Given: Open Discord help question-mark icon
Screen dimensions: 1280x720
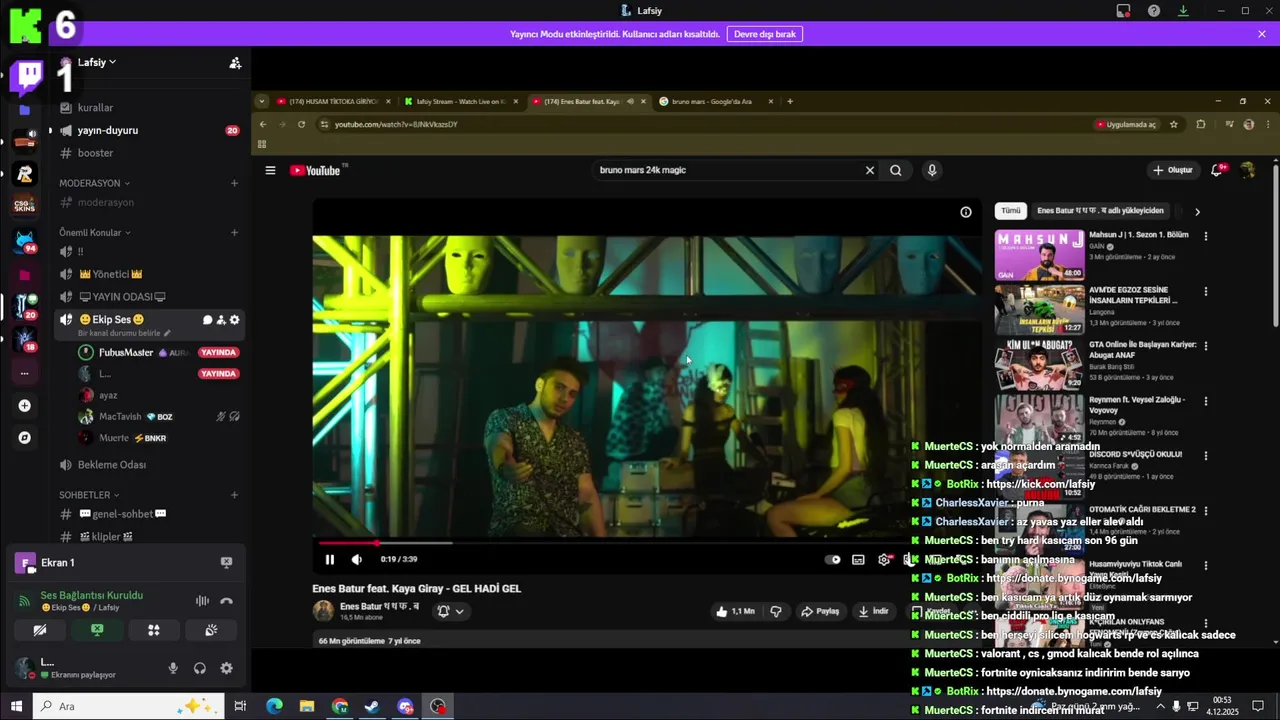Looking at the screenshot, I should (1154, 11).
